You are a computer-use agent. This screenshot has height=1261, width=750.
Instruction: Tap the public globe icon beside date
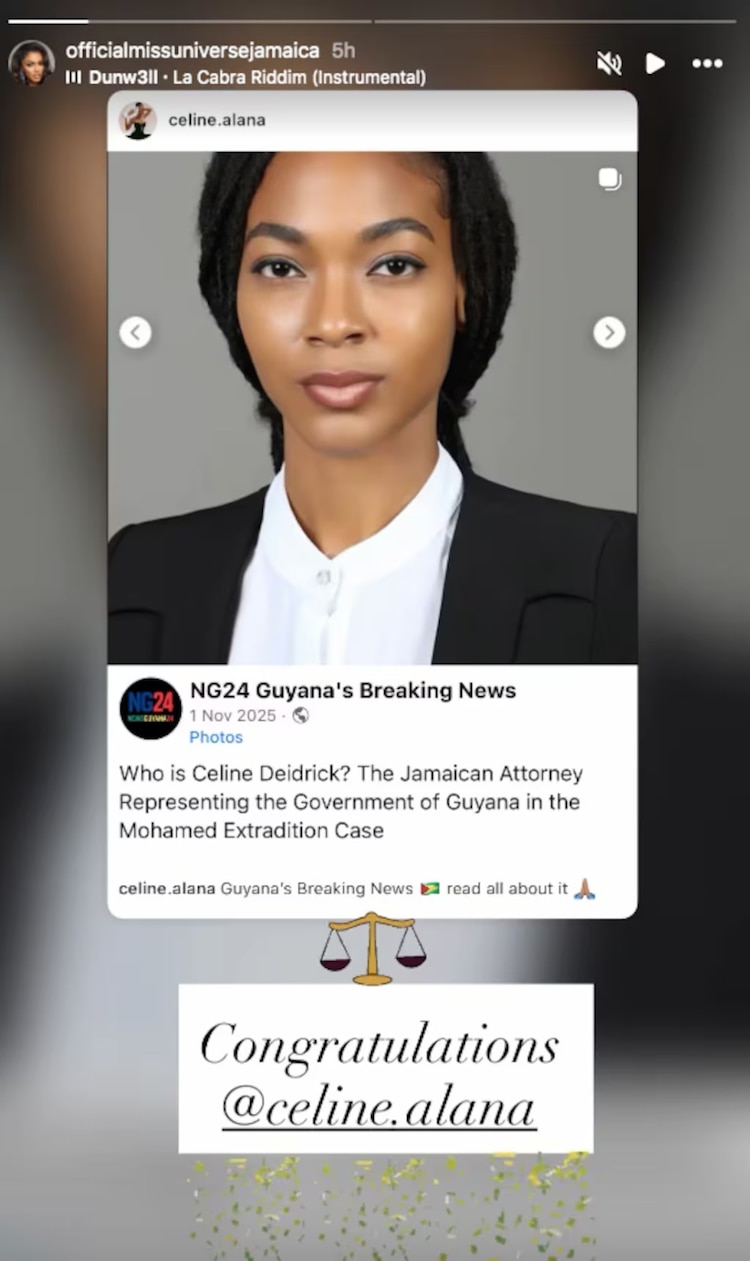(301, 715)
